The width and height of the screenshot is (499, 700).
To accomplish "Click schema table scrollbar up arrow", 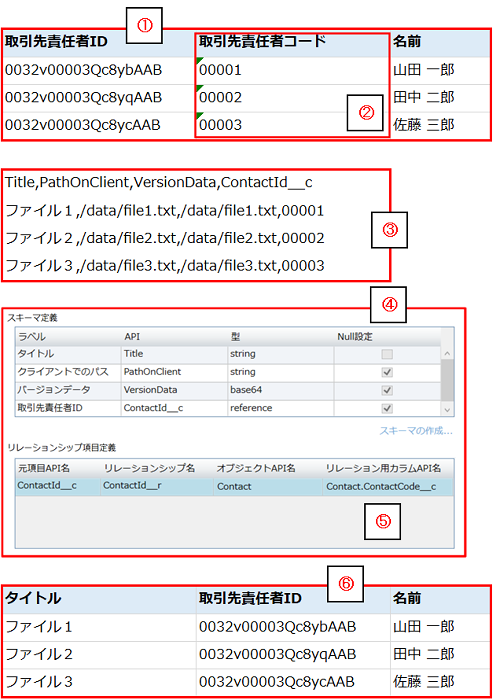I will click(447, 354).
